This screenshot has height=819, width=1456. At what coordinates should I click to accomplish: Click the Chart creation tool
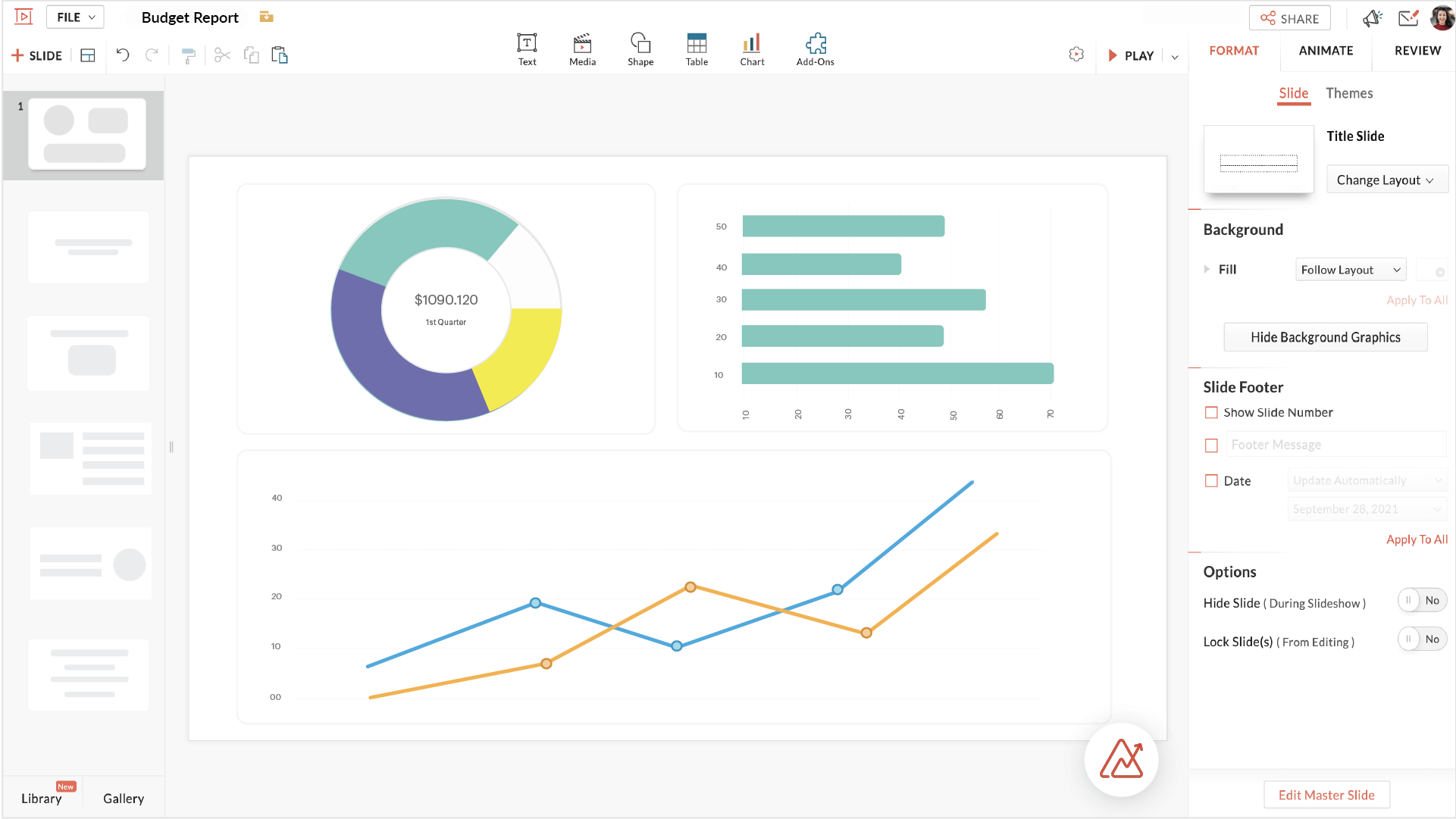[x=751, y=48]
